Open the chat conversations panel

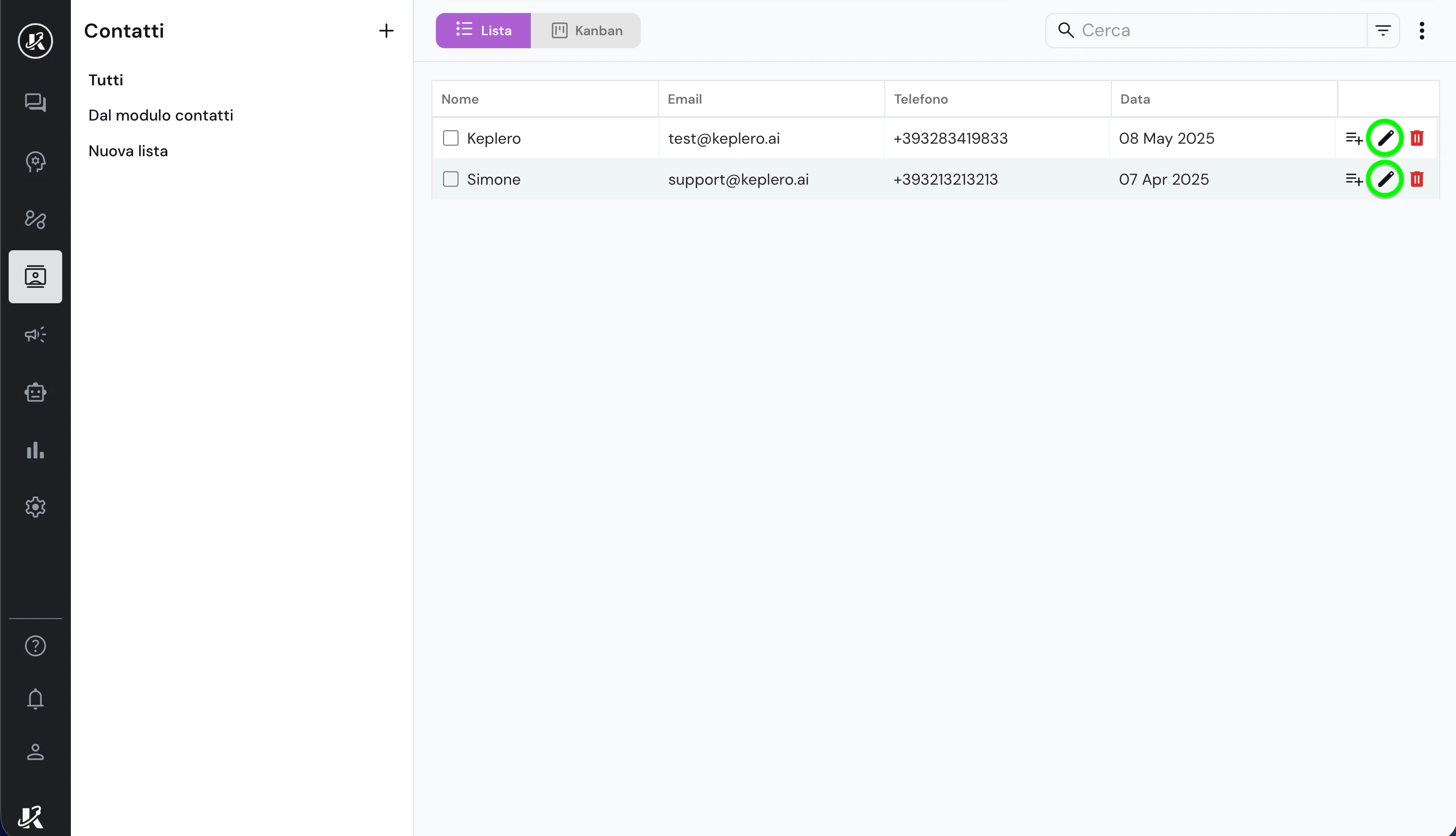(35, 103)
